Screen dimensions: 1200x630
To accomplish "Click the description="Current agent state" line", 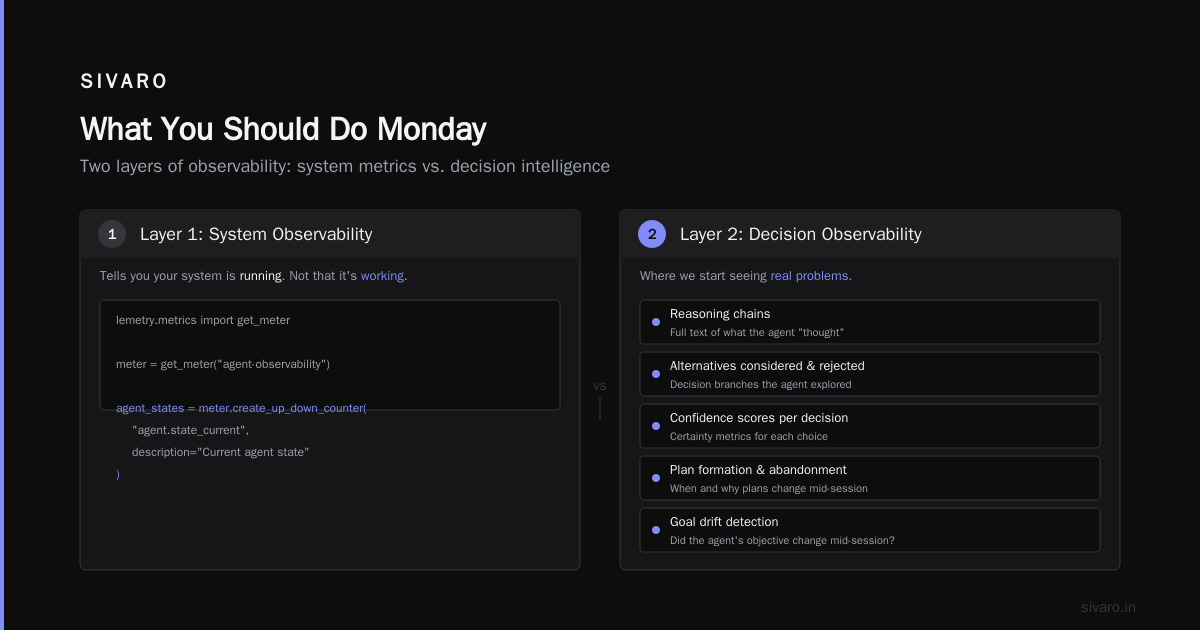I will pos(221,452).
